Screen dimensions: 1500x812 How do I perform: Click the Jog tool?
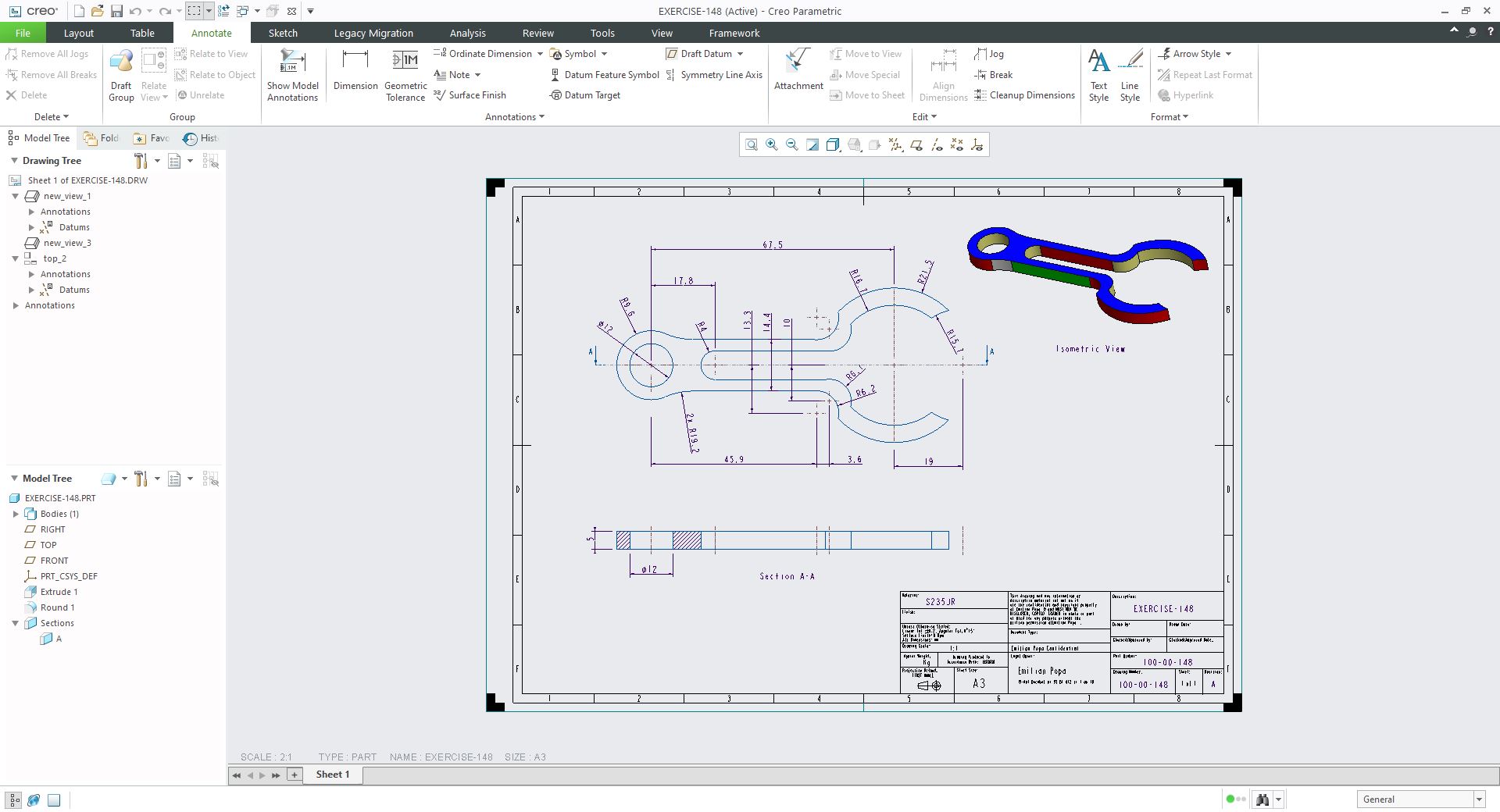989,54
